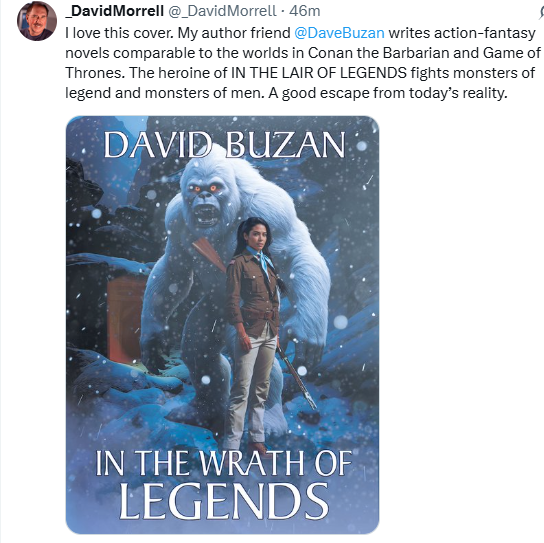This screenshot has width=544, height=543.
Task: Click IN THE WRATH OF text on cover
Action: point(224,463)
